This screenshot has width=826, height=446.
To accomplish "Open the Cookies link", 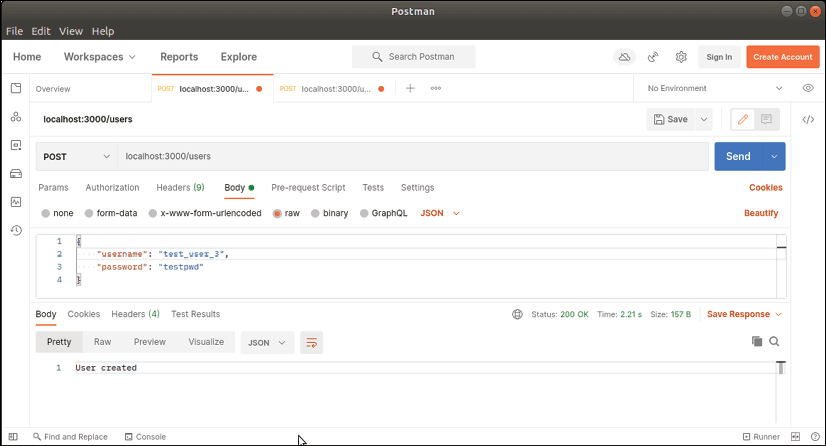I will click(x=765, y=187).
